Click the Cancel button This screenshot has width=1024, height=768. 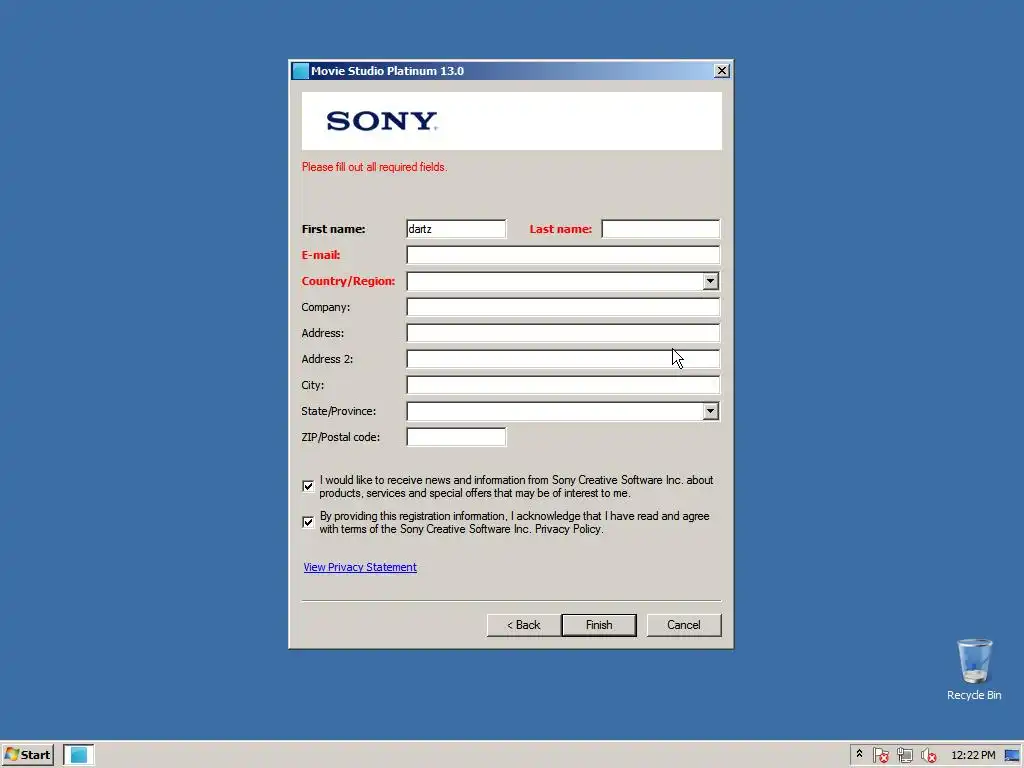tap(684, 625)
